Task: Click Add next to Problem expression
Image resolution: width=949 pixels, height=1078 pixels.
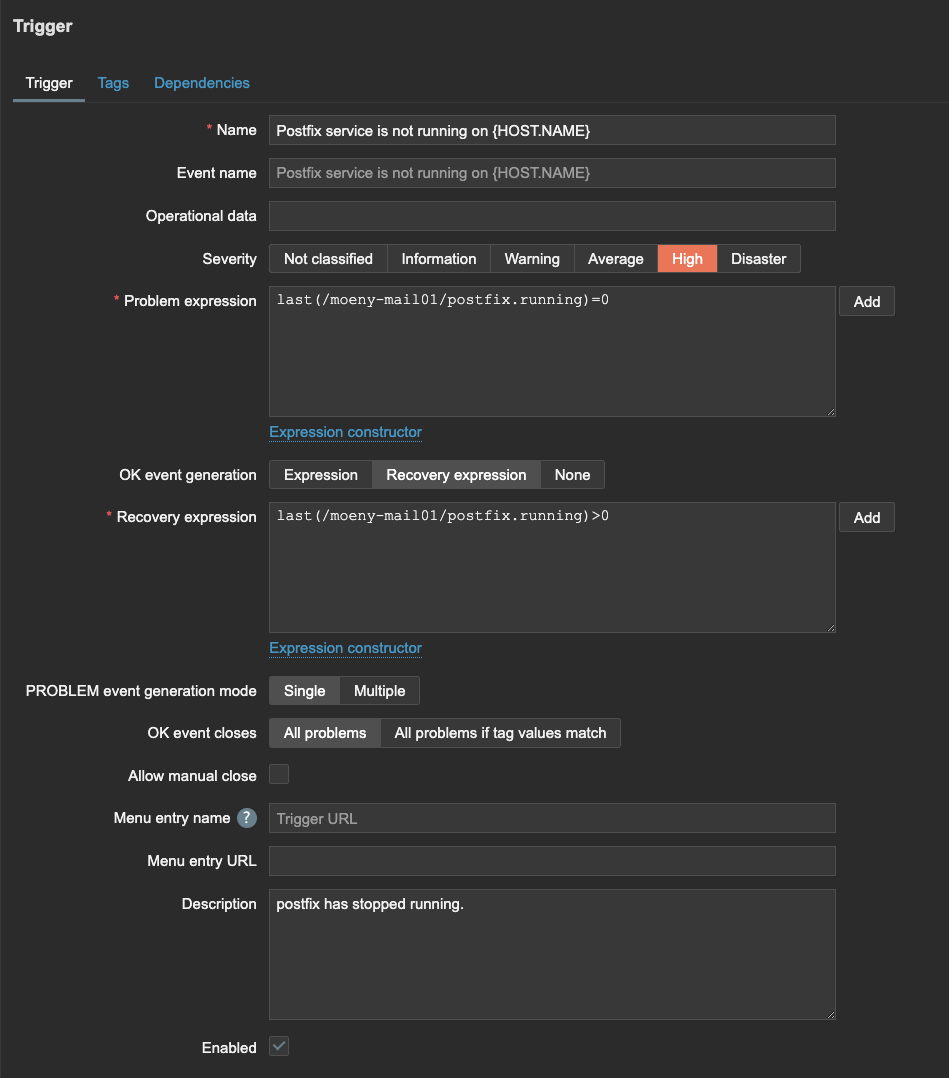Action: [x=866, y=301]
